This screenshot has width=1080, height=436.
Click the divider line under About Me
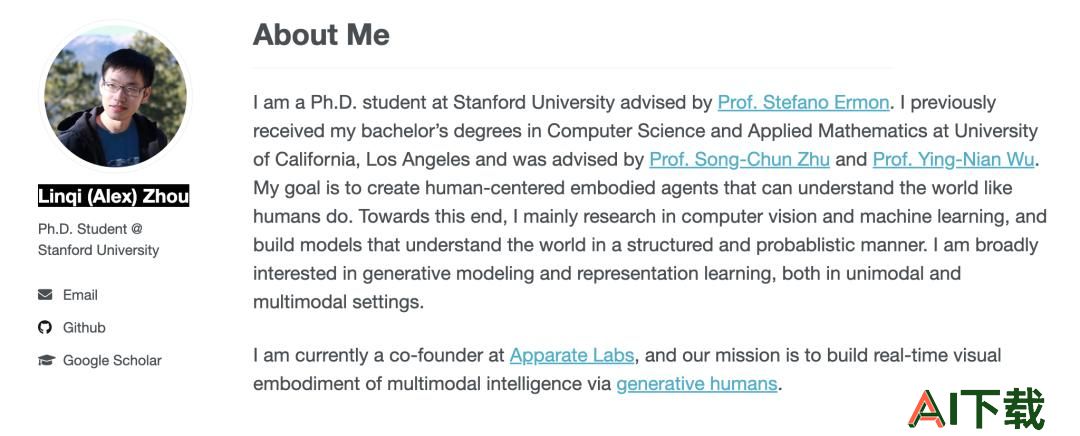coord(573,68)
